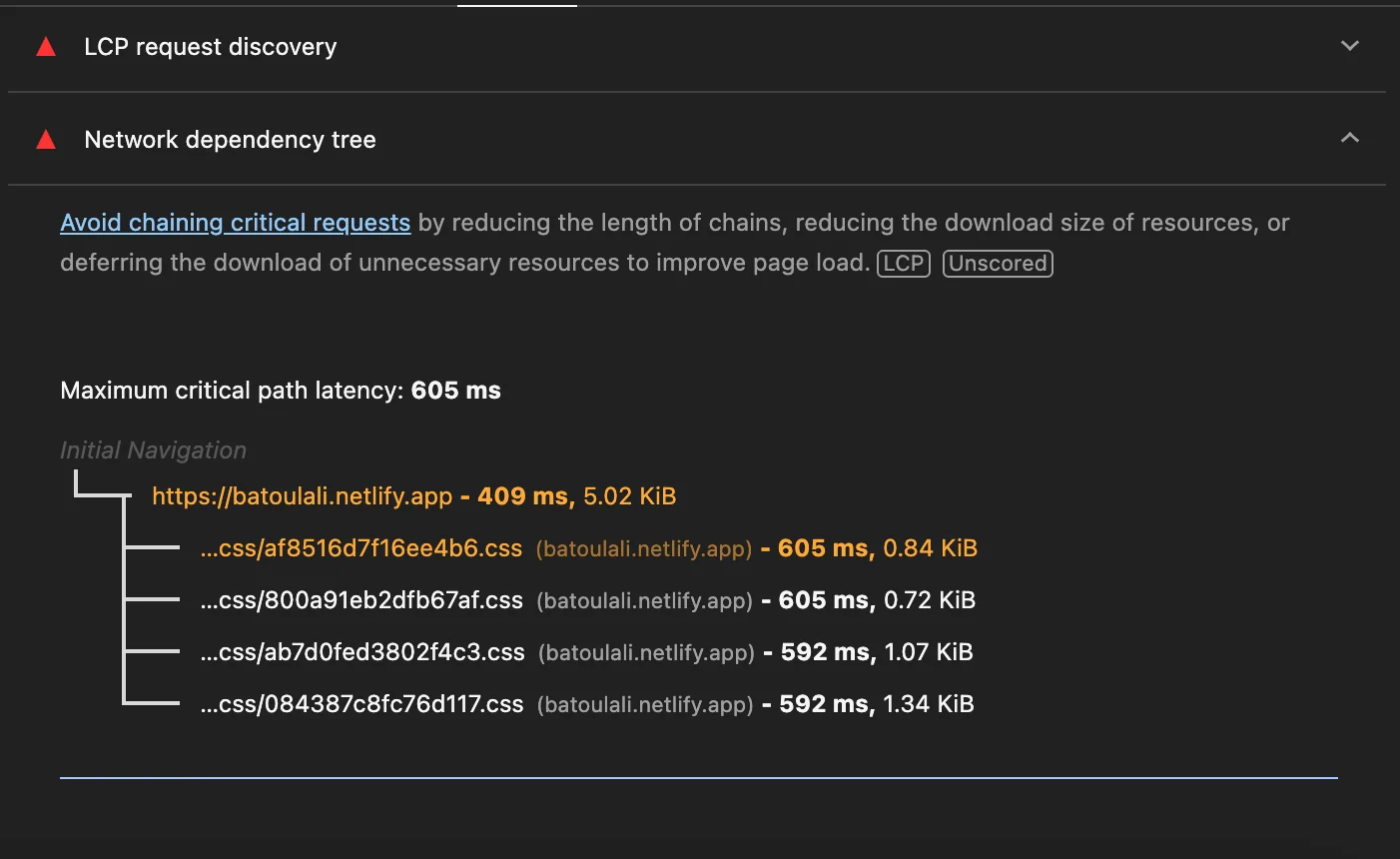The image size is (1400, 859).
Task: Click the Unscored tag badge
Action: click(x=998, y=264)
